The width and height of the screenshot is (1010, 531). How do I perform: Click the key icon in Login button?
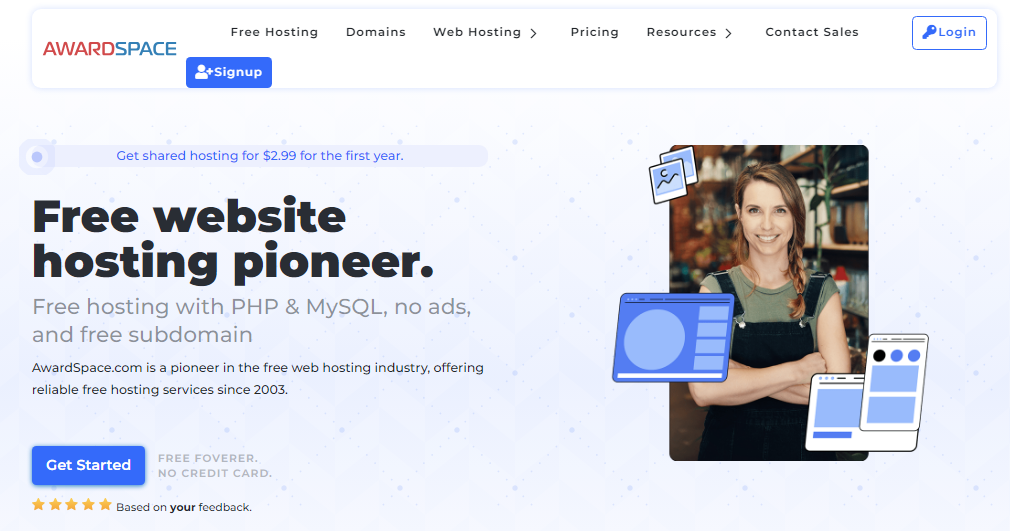[x=929, y=32]
